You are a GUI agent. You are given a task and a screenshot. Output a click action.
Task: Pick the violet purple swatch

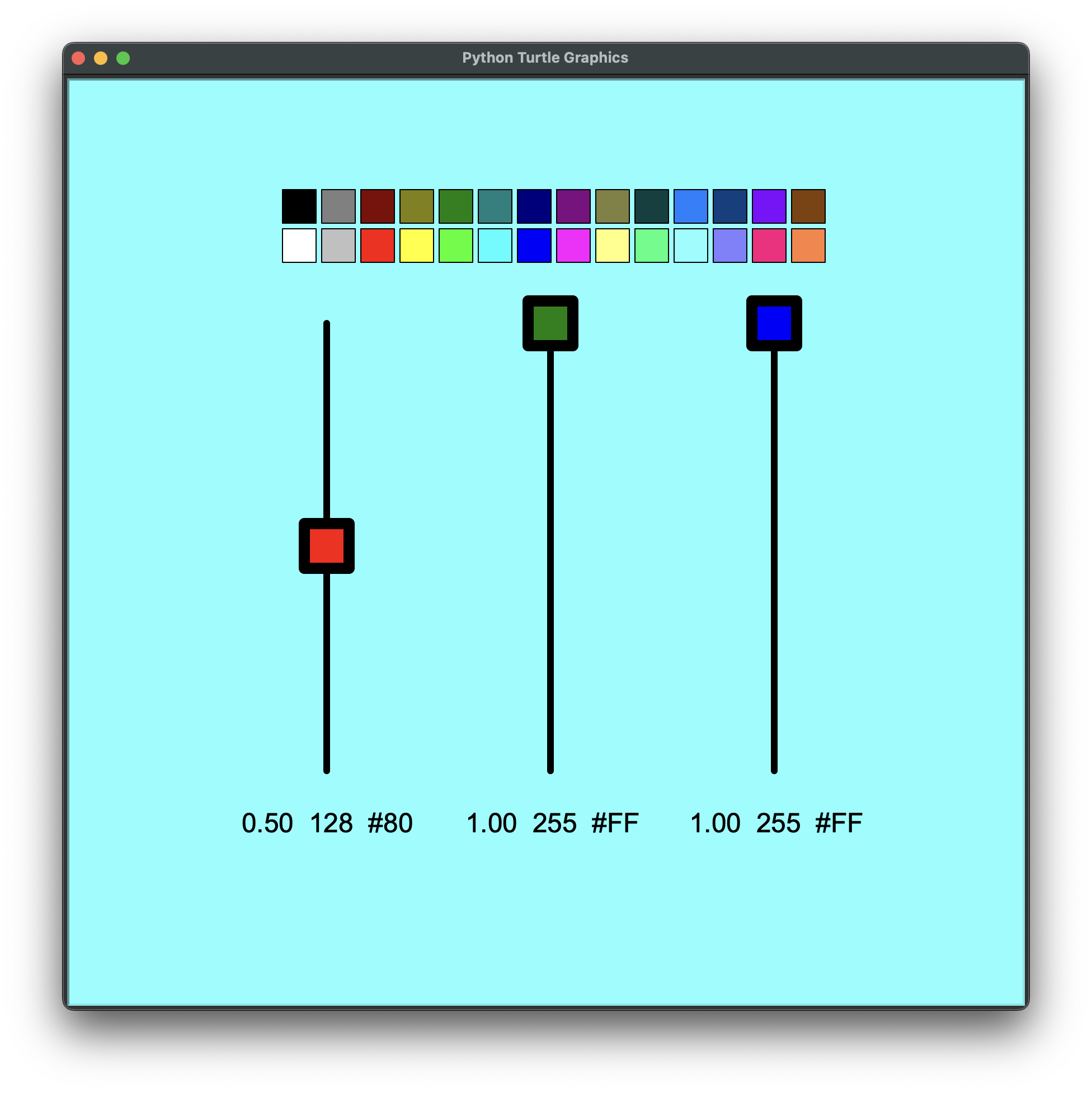[x=769, y=206]
